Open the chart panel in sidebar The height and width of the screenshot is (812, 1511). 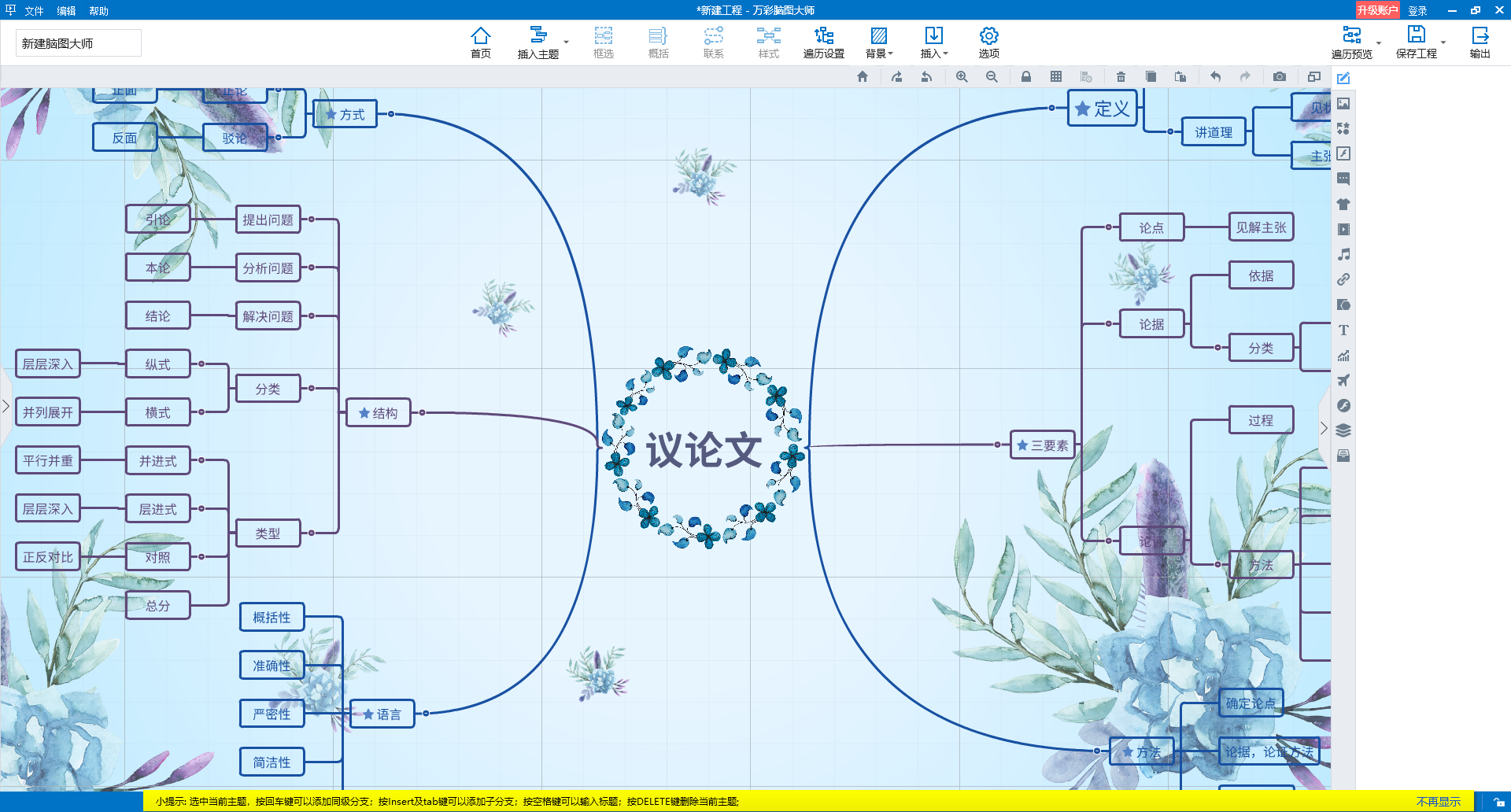(x=1343, y=355)
